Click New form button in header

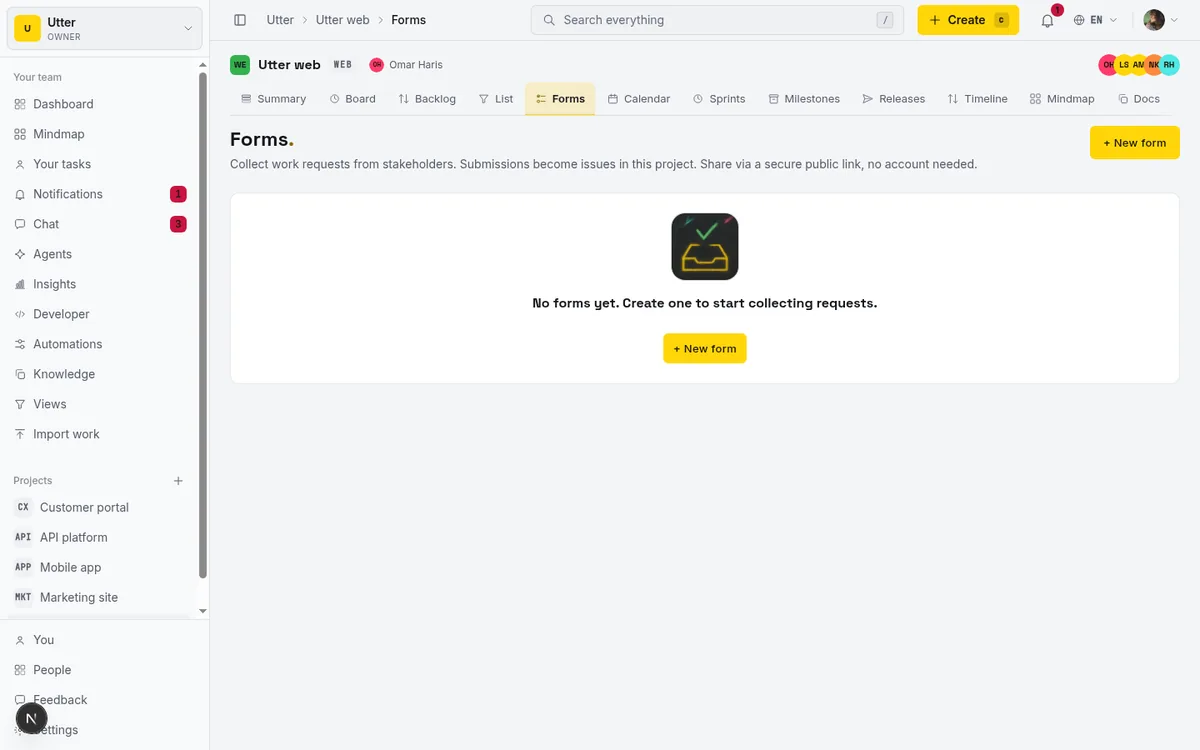point(1135,143)
